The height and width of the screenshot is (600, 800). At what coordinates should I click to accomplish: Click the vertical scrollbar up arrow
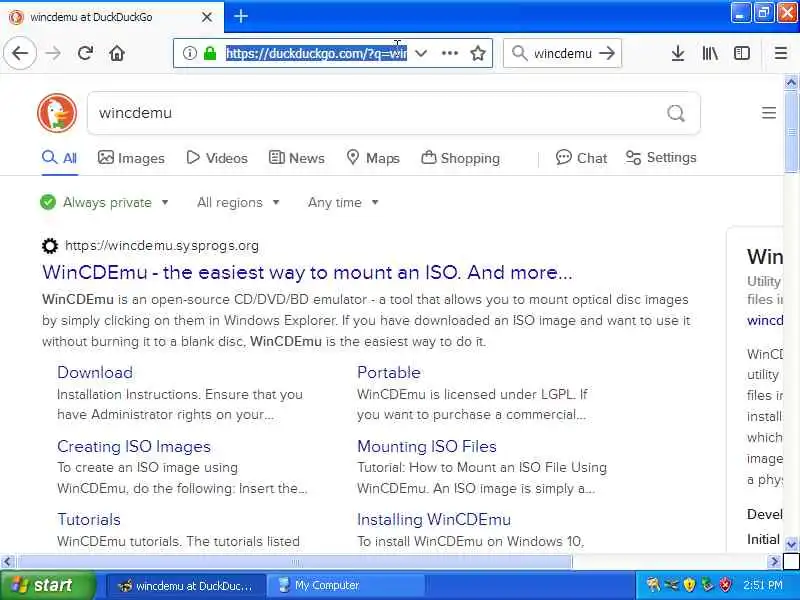point(791,82)
